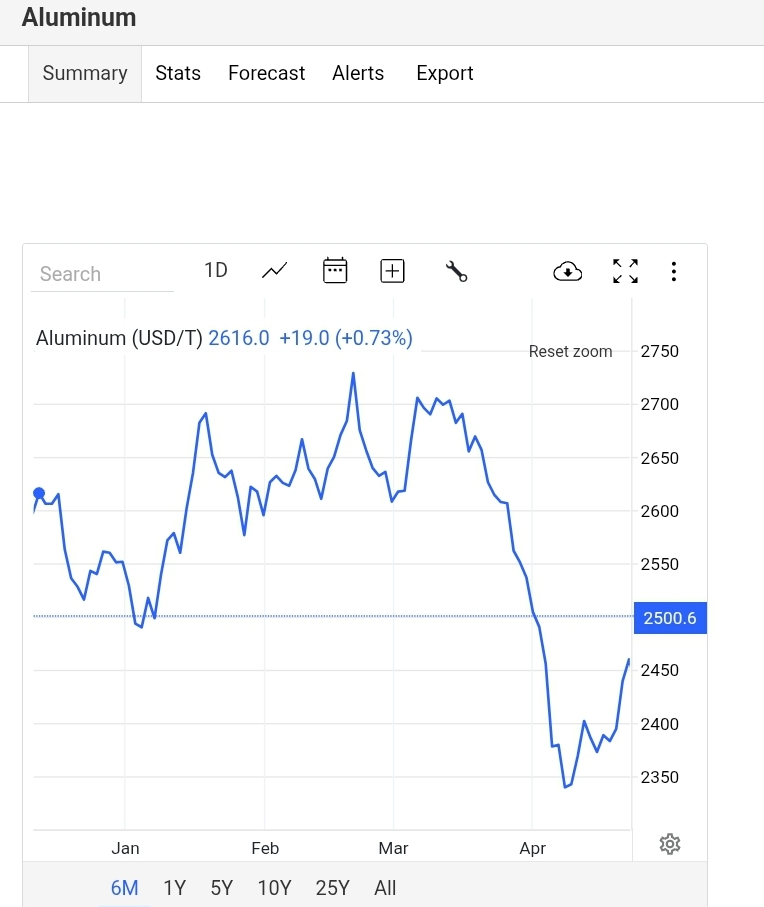Open the chart type line icon
The image size is (764, 907).
point(274,270)
